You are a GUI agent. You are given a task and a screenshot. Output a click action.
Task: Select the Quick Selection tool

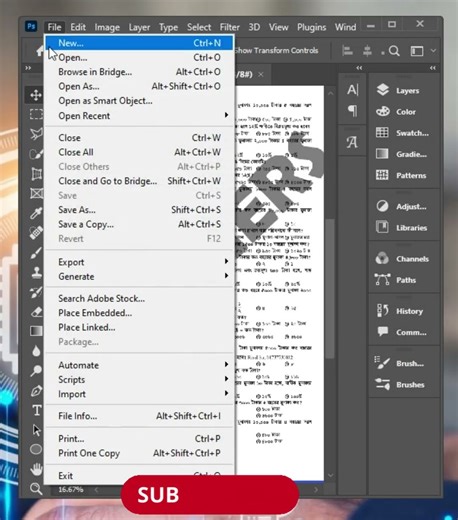click(x=36, y=154)
